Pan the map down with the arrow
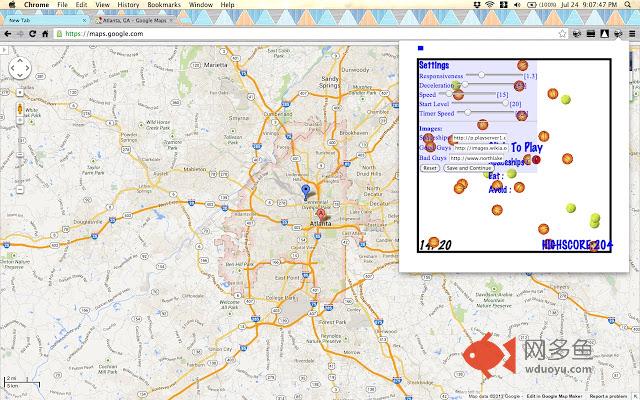The height and width of the screenshot is (400, 640). (x=20, y=76)
